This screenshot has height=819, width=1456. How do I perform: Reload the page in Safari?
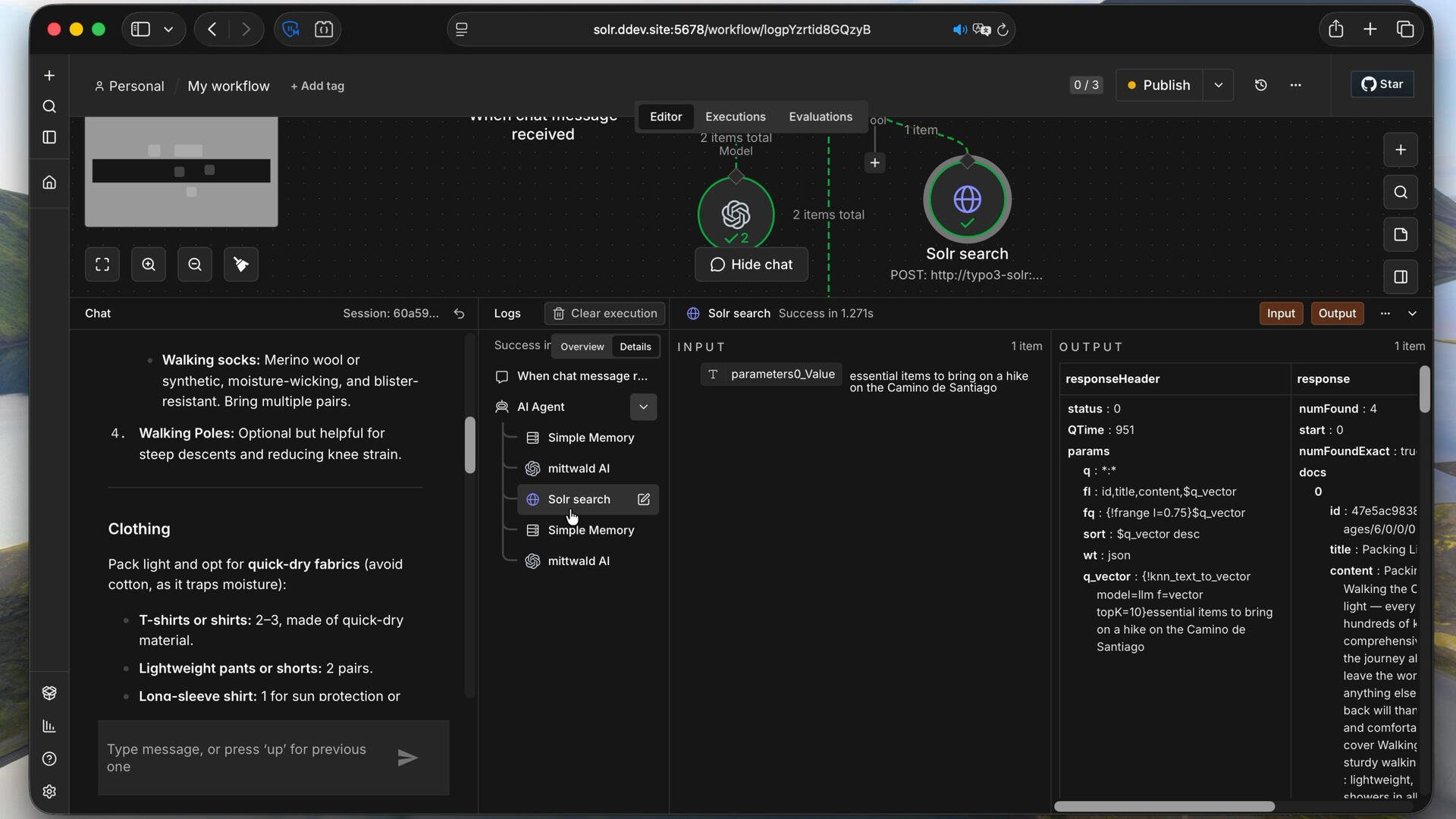point(1003,30)
